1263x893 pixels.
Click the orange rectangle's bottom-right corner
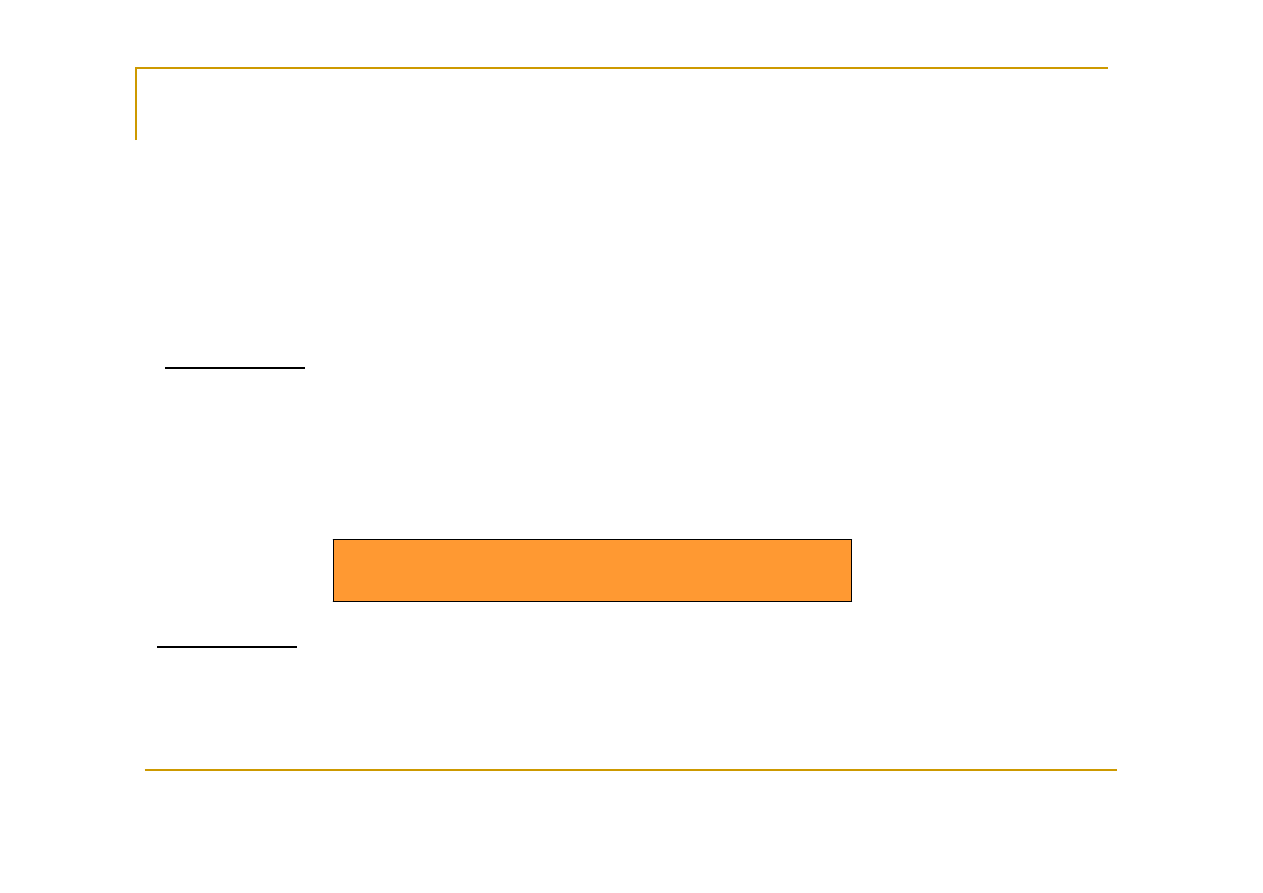click(851, 601)
